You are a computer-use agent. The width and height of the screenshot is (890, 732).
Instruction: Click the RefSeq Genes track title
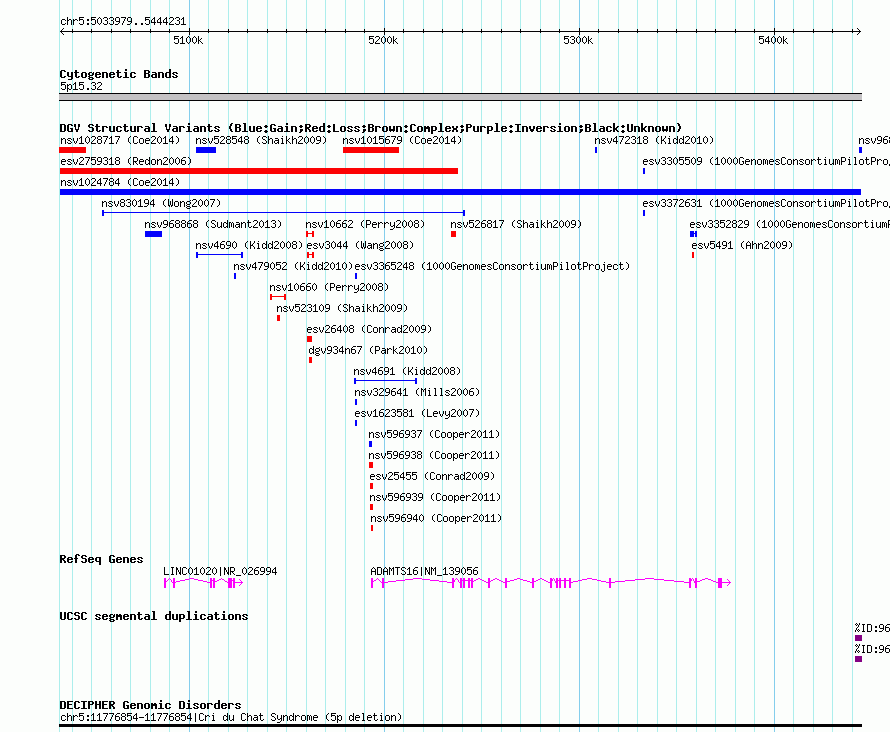pyautogui.click(x=101, y=559)
